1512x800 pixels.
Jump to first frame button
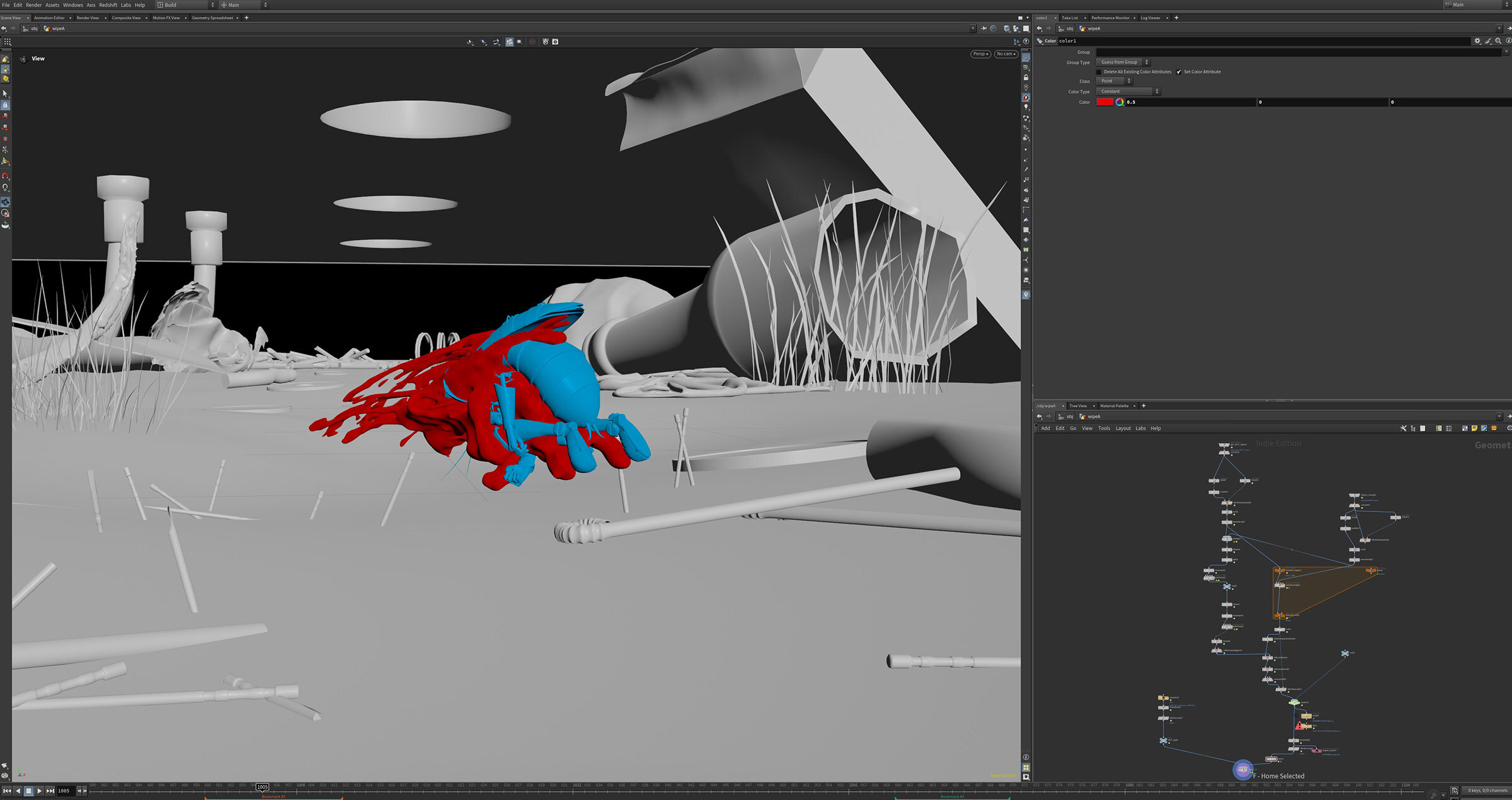[x=7, y=791]
